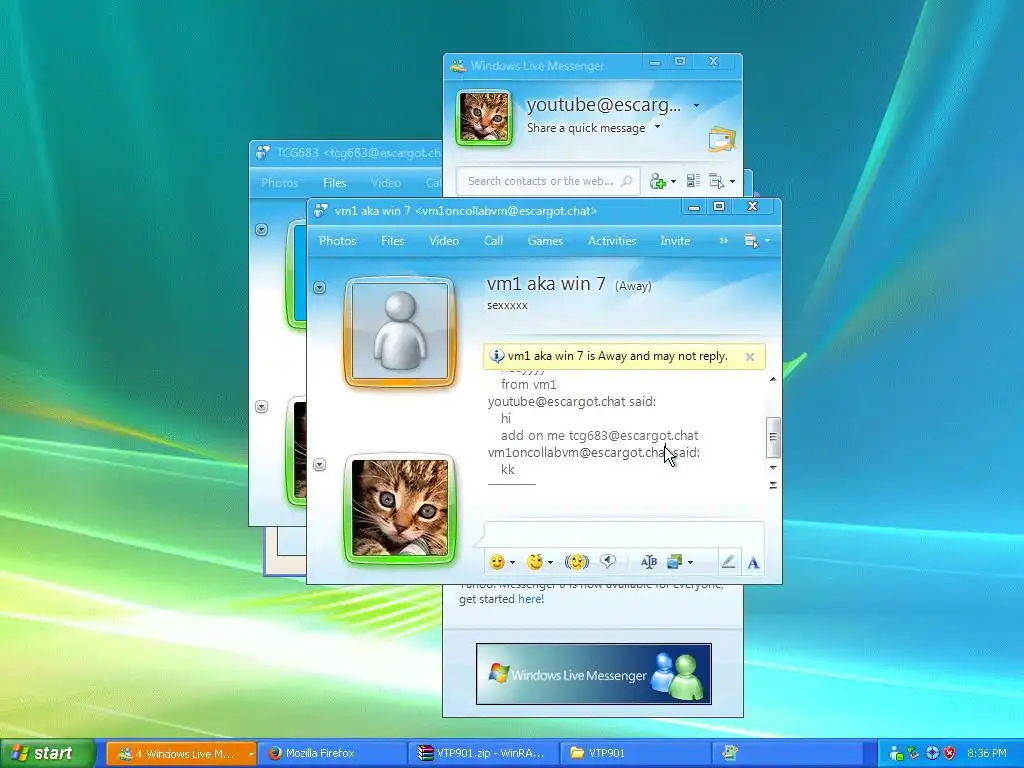Click the red security shield tray icon
Screen dimensions: 1024x768
(x=950, y=753)
